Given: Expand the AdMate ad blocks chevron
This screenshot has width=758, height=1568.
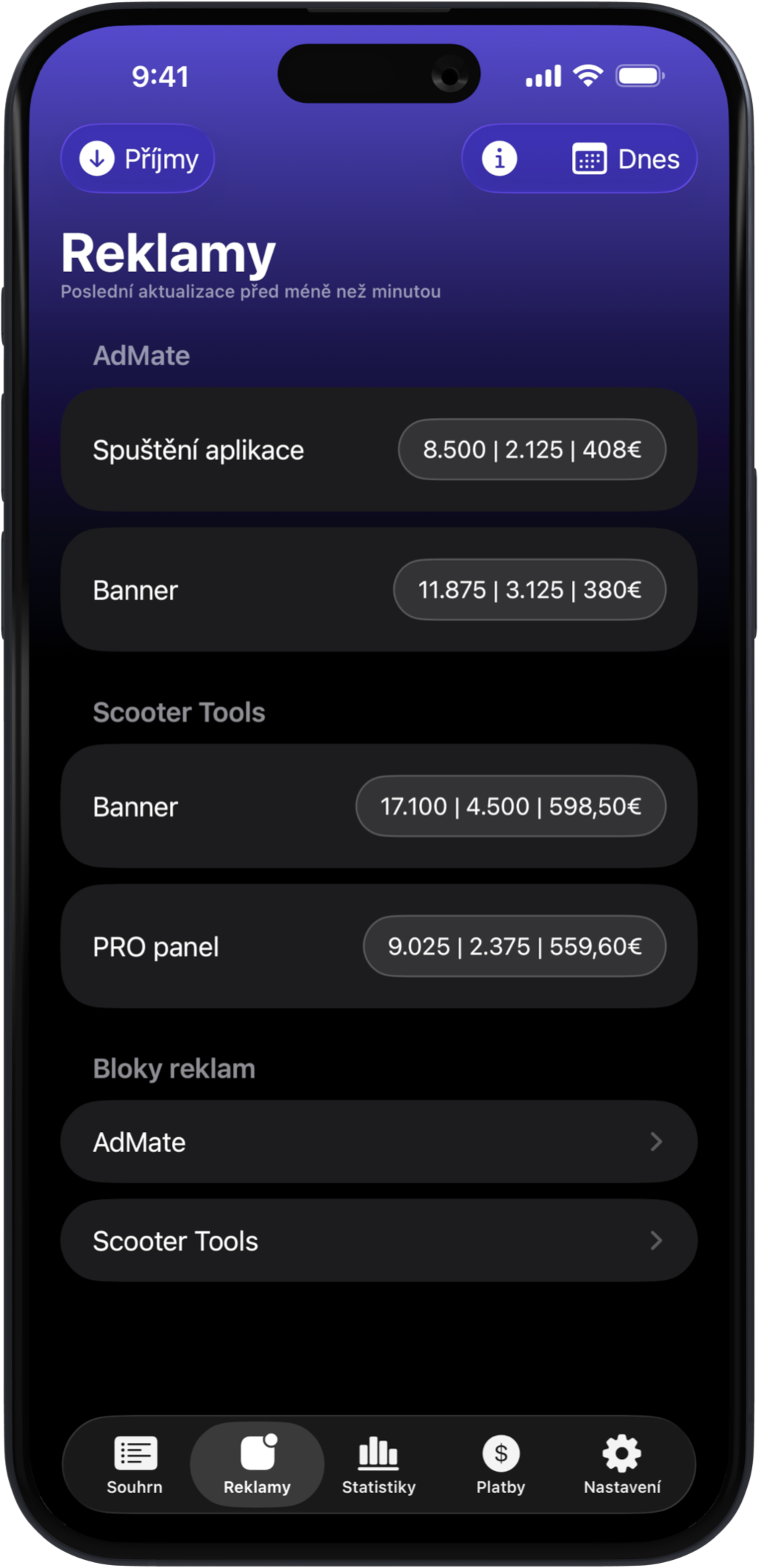Looking at the screenshot, I should point(656,1142).
